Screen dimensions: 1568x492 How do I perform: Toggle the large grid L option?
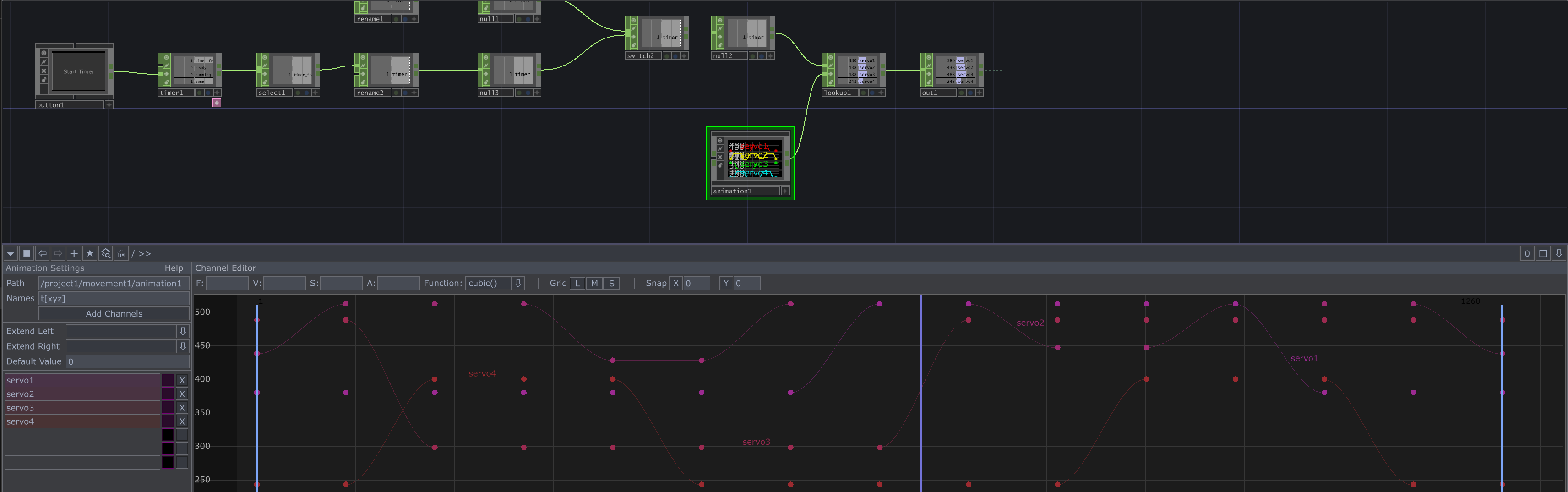tap(577, 283)
